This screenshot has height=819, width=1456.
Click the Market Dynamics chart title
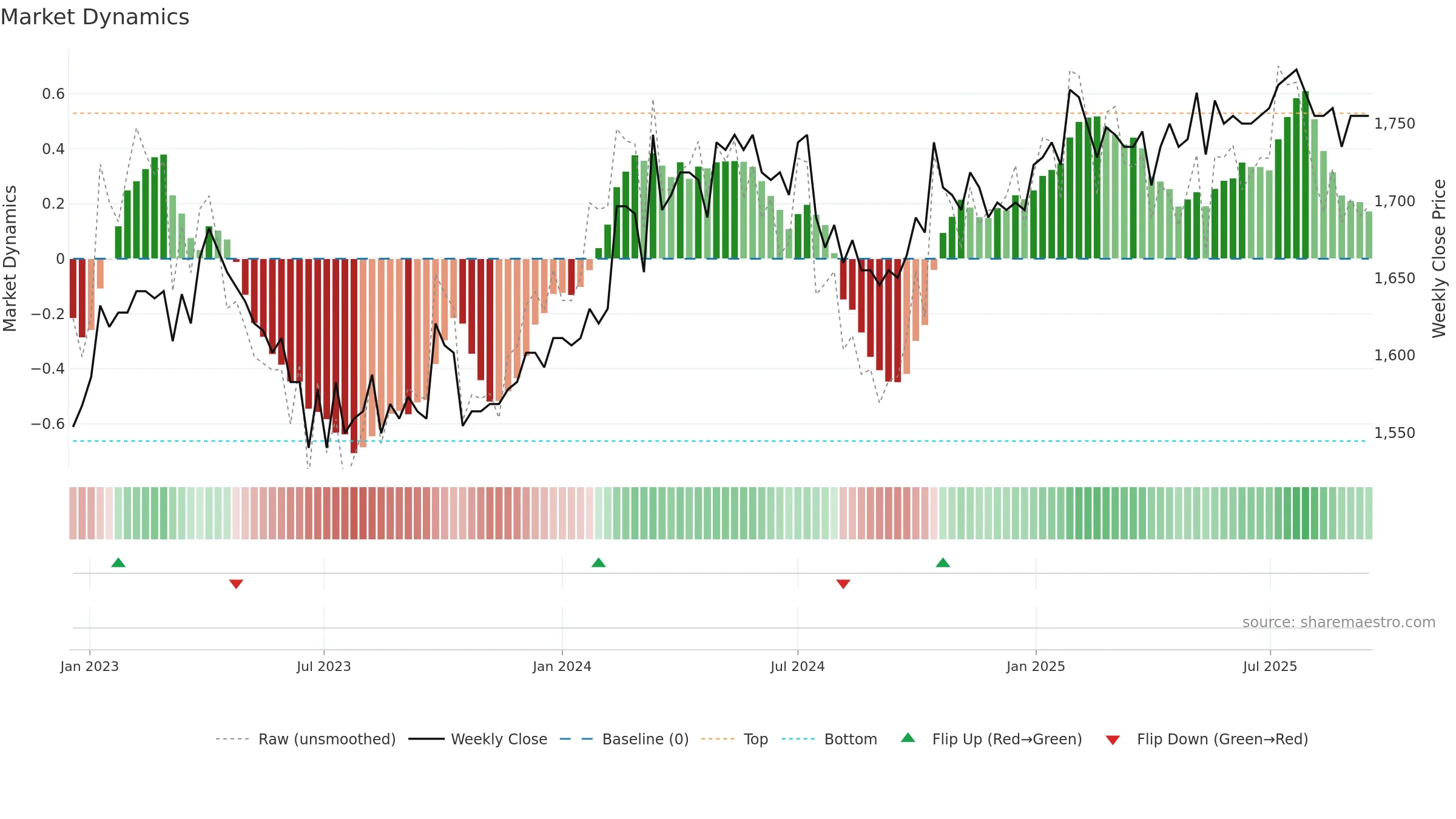95,17
